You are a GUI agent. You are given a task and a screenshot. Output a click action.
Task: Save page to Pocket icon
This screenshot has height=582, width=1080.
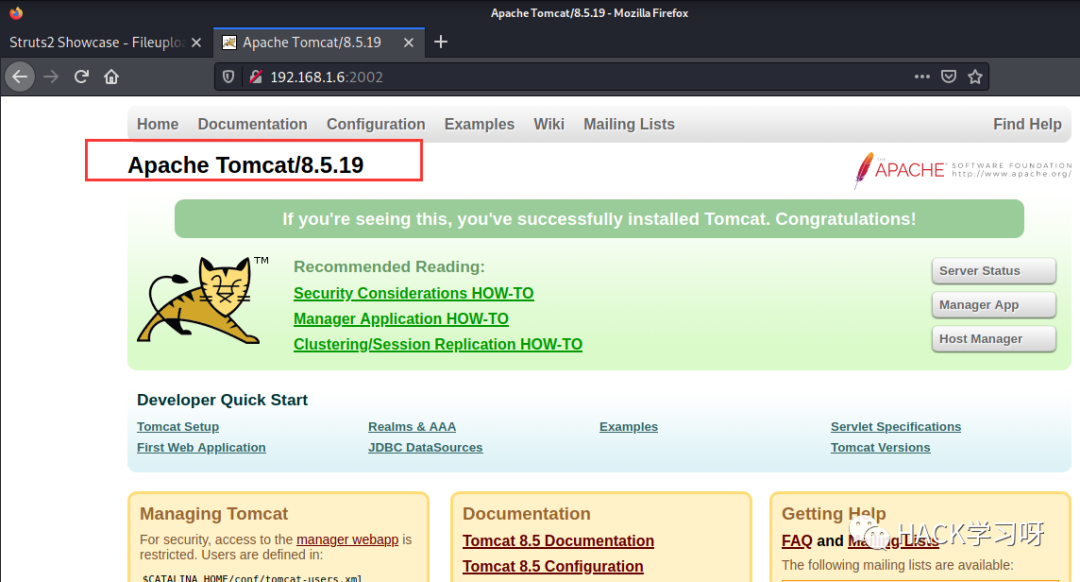[948, 76]
